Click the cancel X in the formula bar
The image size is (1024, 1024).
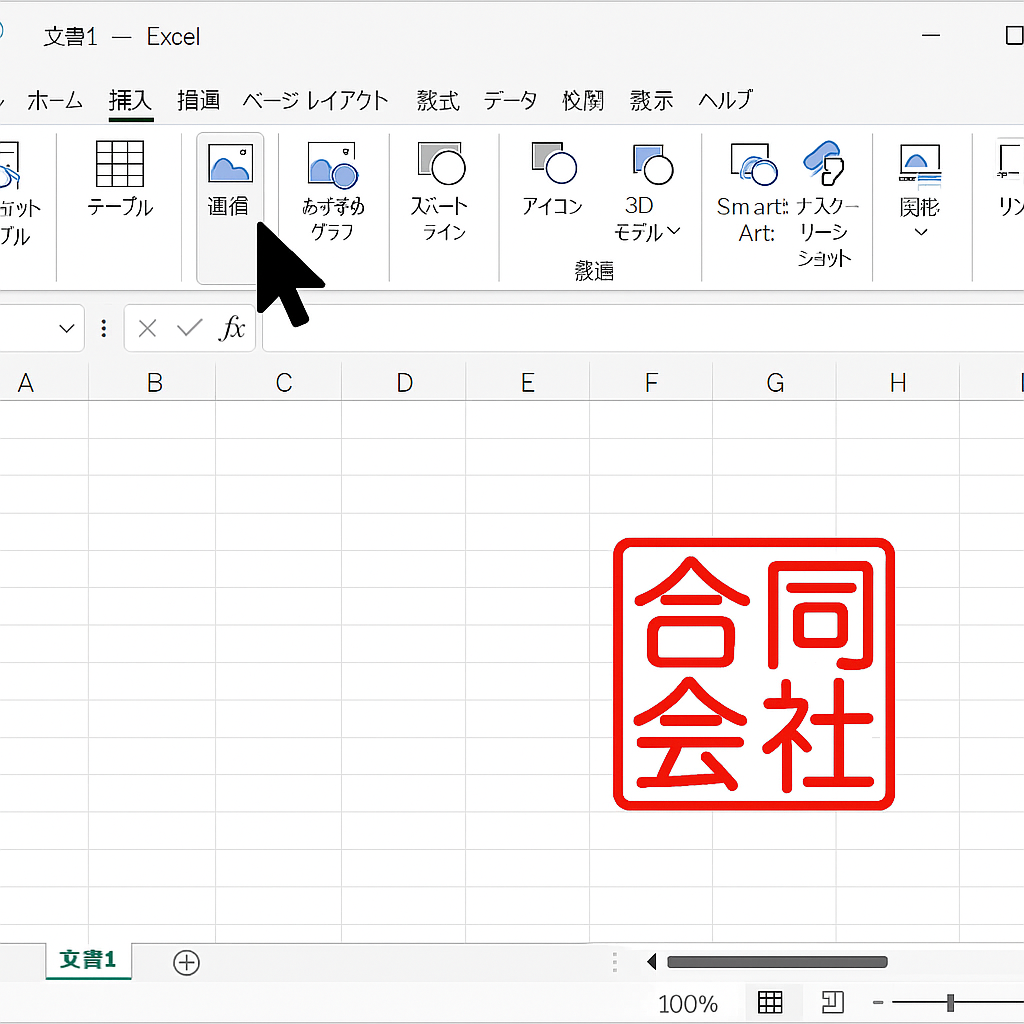click(148, 328)
